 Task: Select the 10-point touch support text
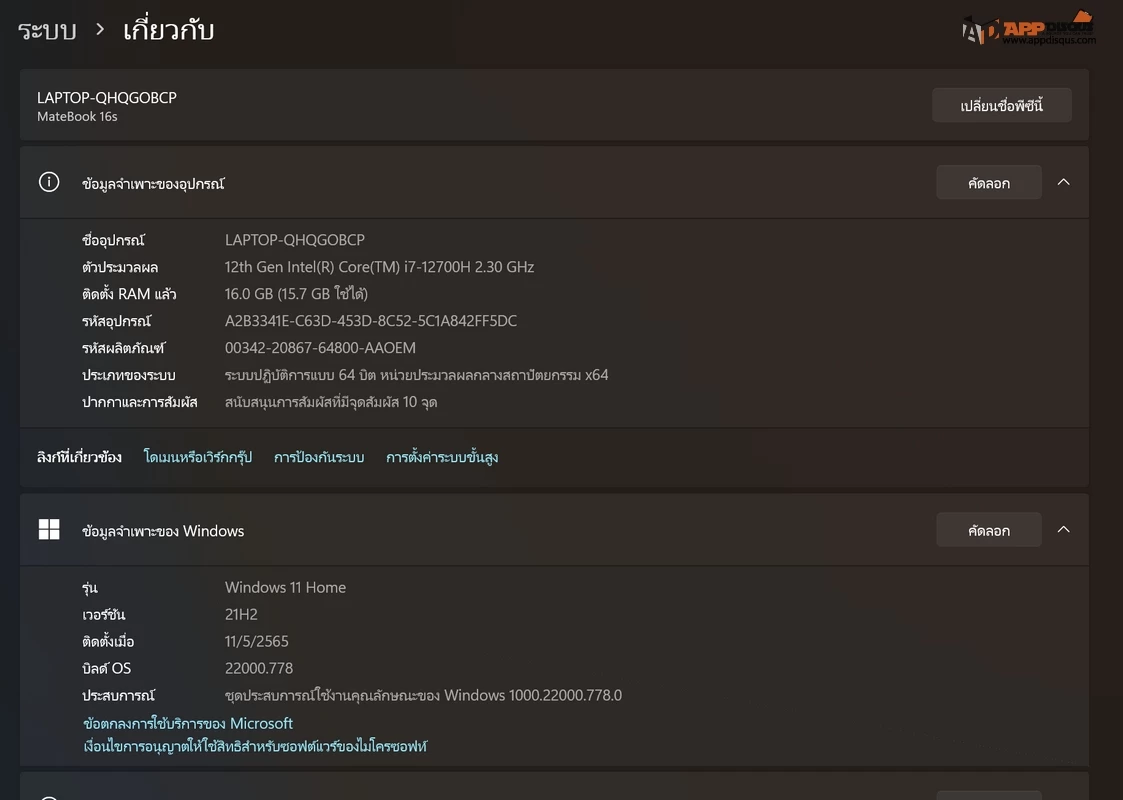point(331,403)
